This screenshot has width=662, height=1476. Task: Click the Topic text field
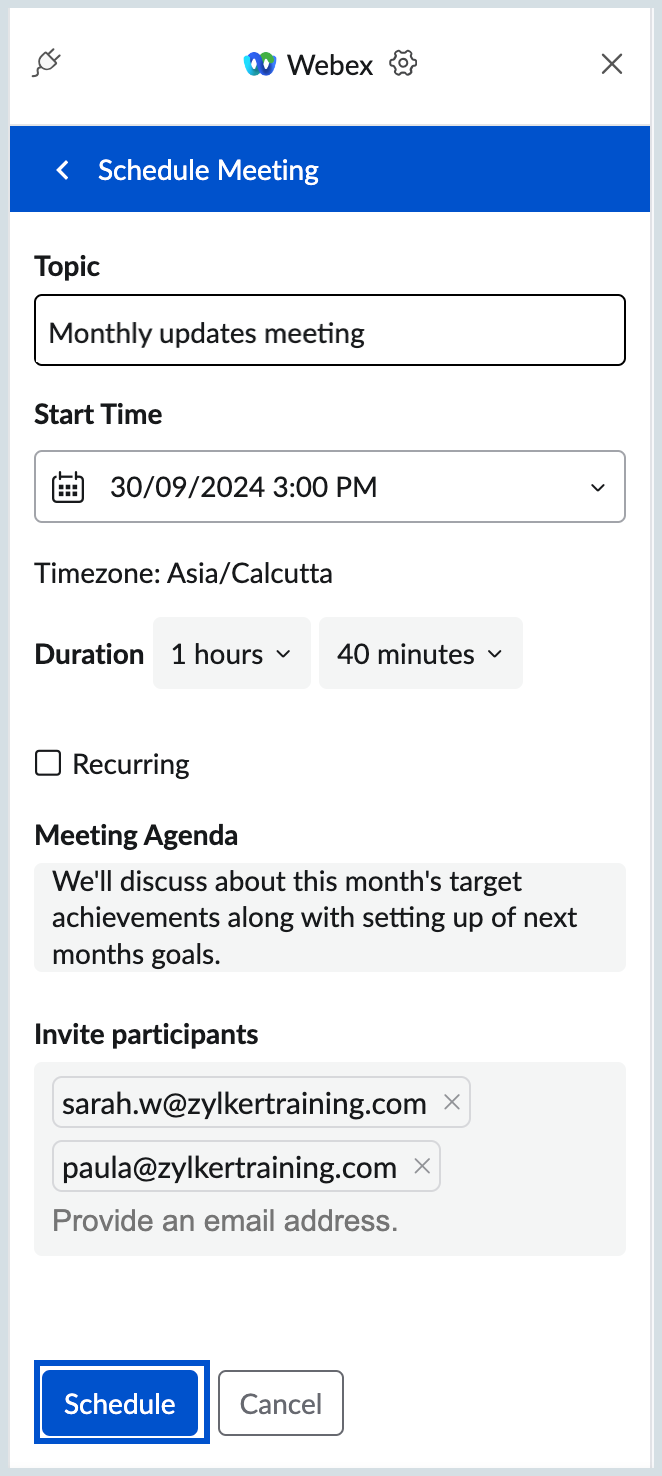coord(330,331)
